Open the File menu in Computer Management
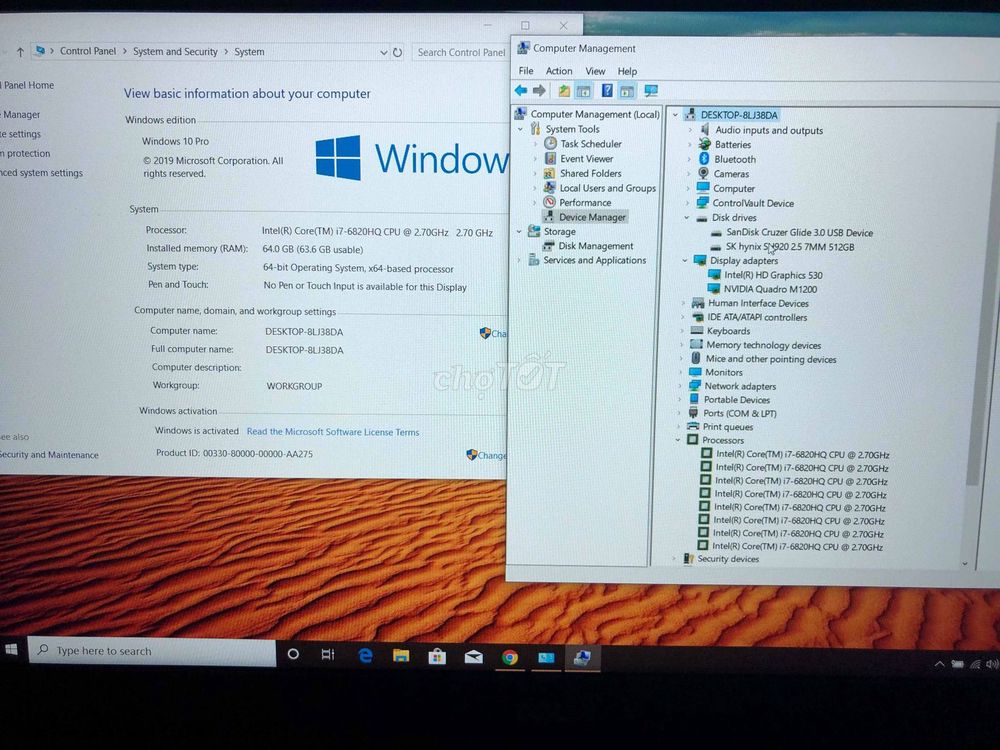 tap(526, 71)
